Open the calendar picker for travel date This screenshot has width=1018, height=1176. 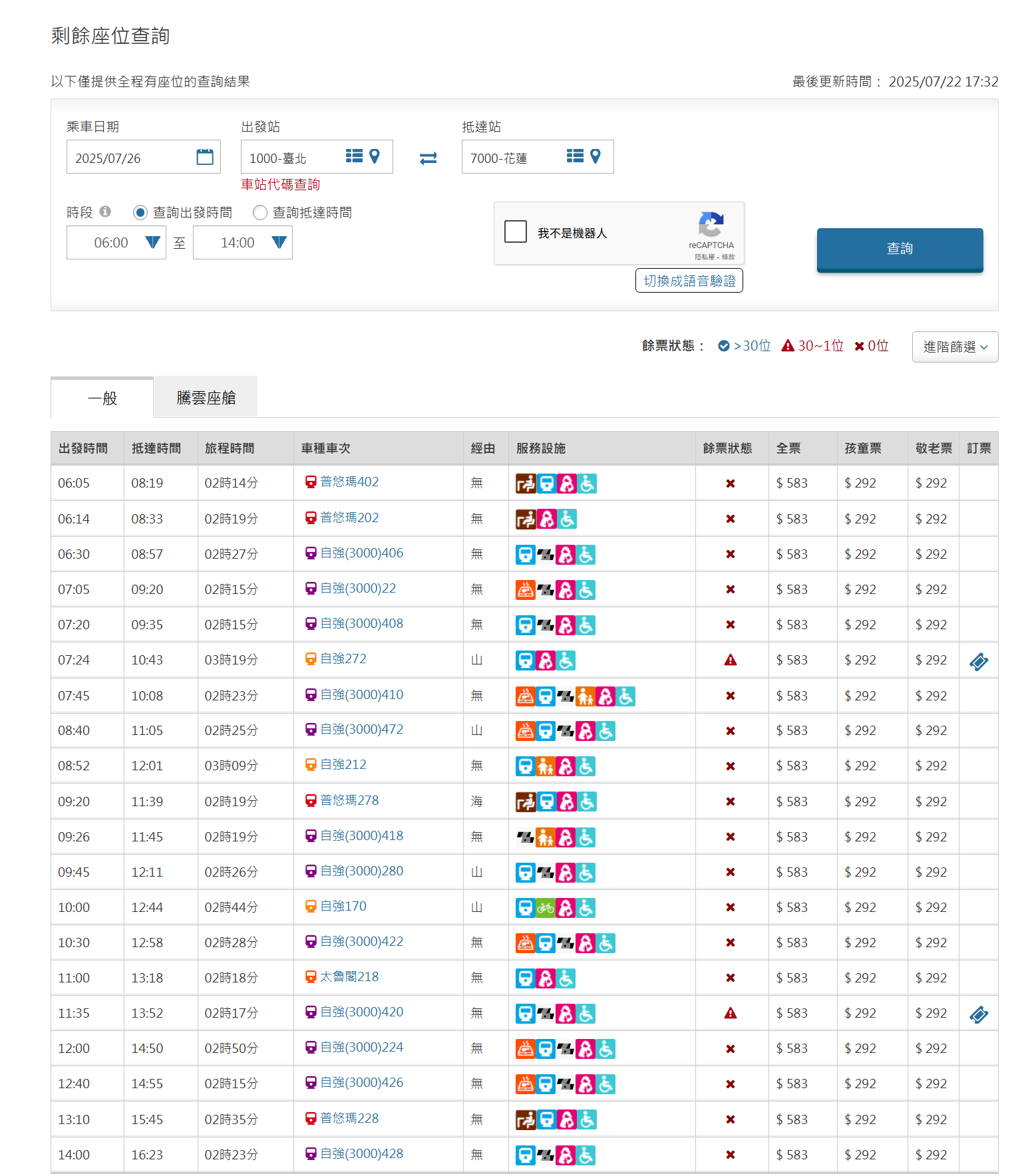(x=205, y=157)
